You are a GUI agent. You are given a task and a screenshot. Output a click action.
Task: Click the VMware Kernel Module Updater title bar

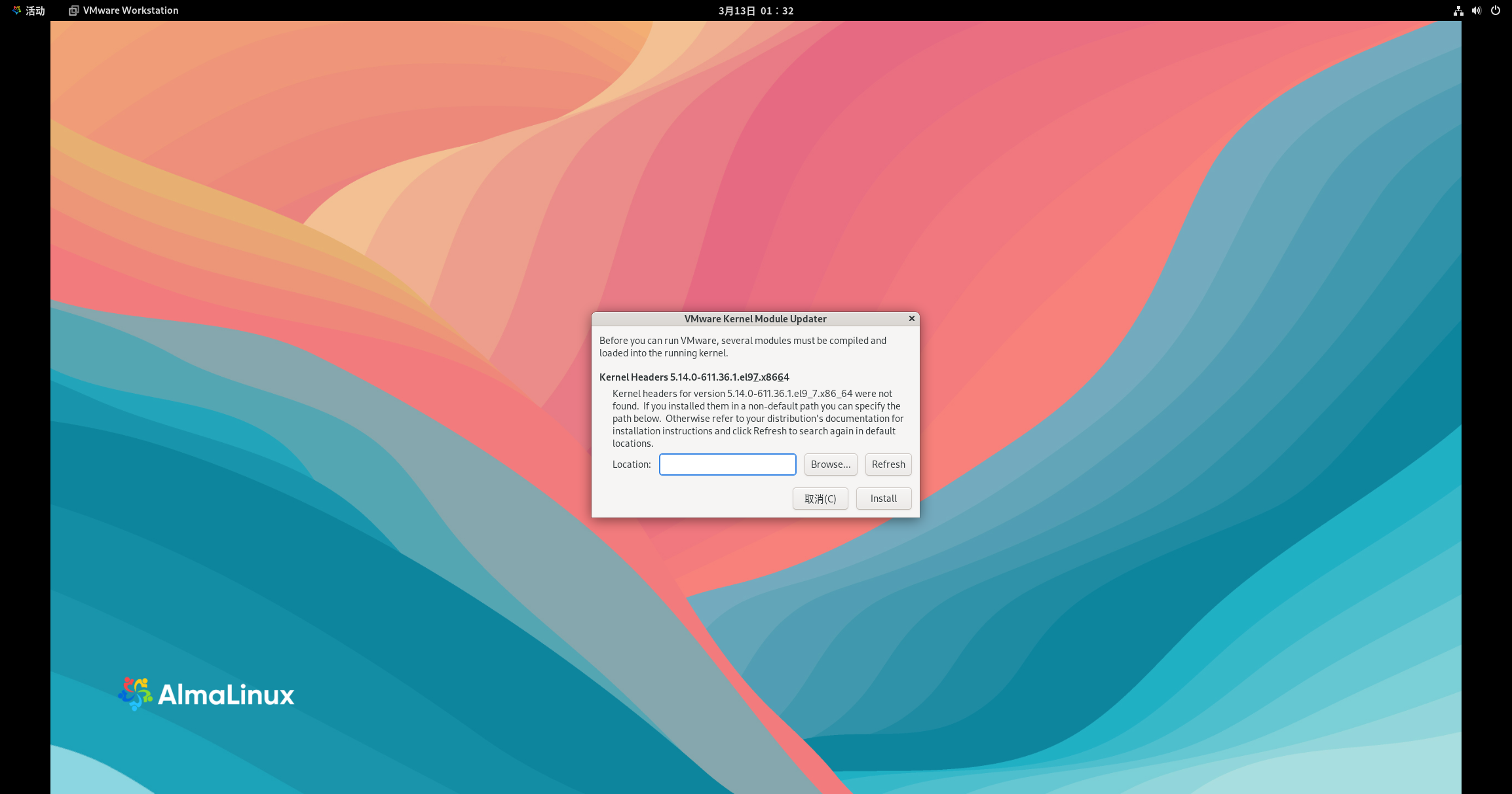click(755, 319)
